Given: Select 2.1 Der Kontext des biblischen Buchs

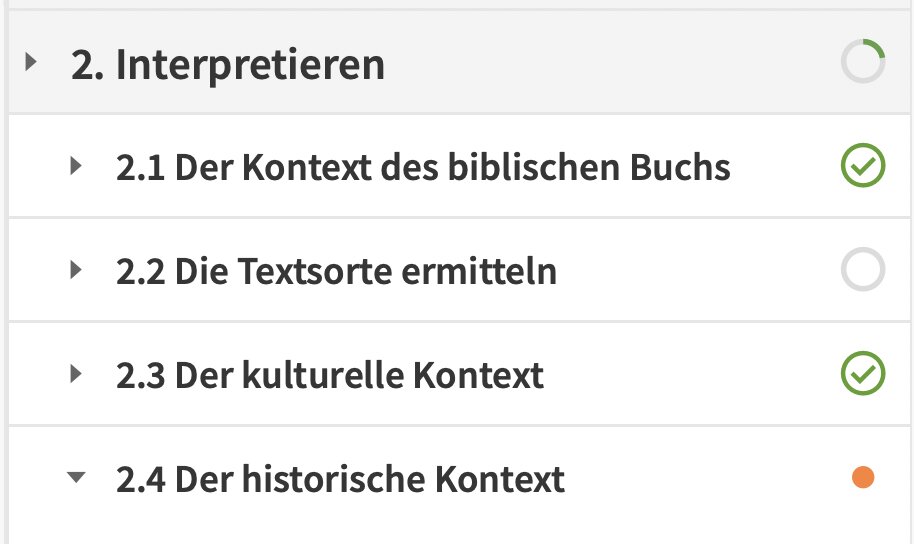Looking at the screenshot, I should pos(423,168).
